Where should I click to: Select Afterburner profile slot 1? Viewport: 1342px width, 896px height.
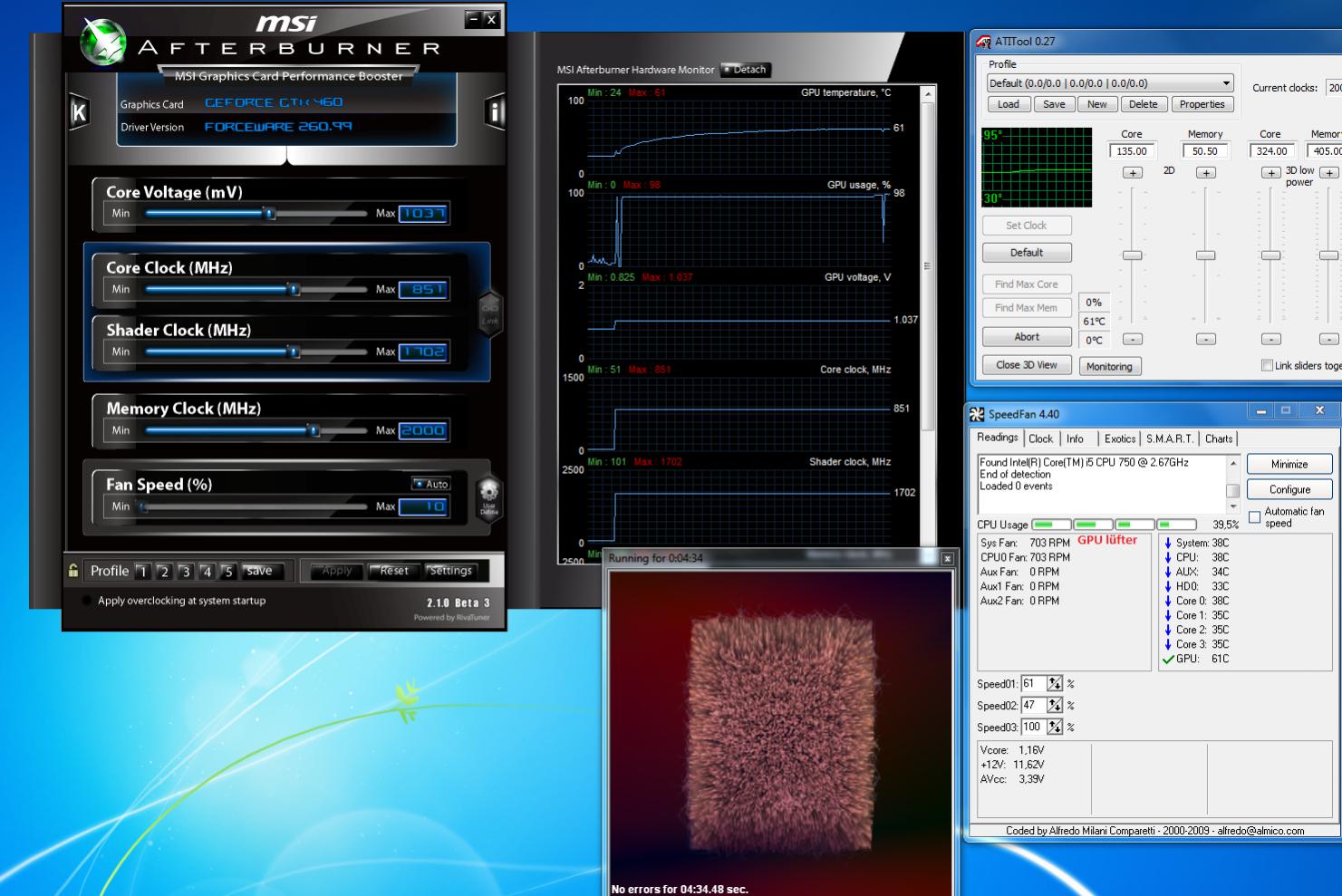point(142,572)
